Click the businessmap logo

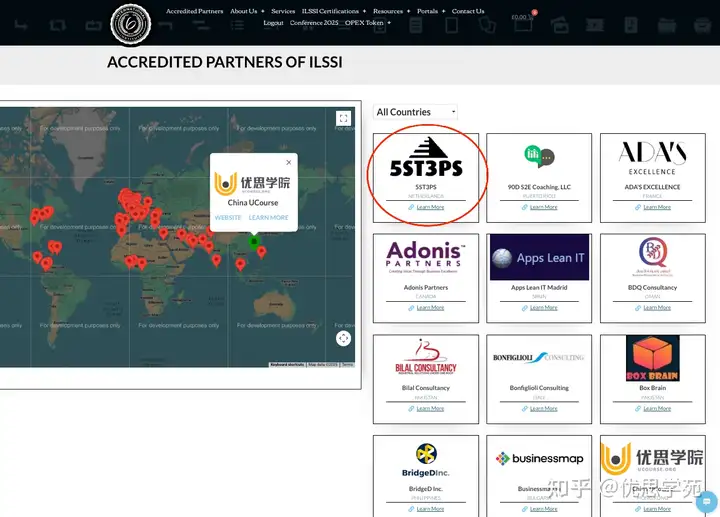coord(539,458)
